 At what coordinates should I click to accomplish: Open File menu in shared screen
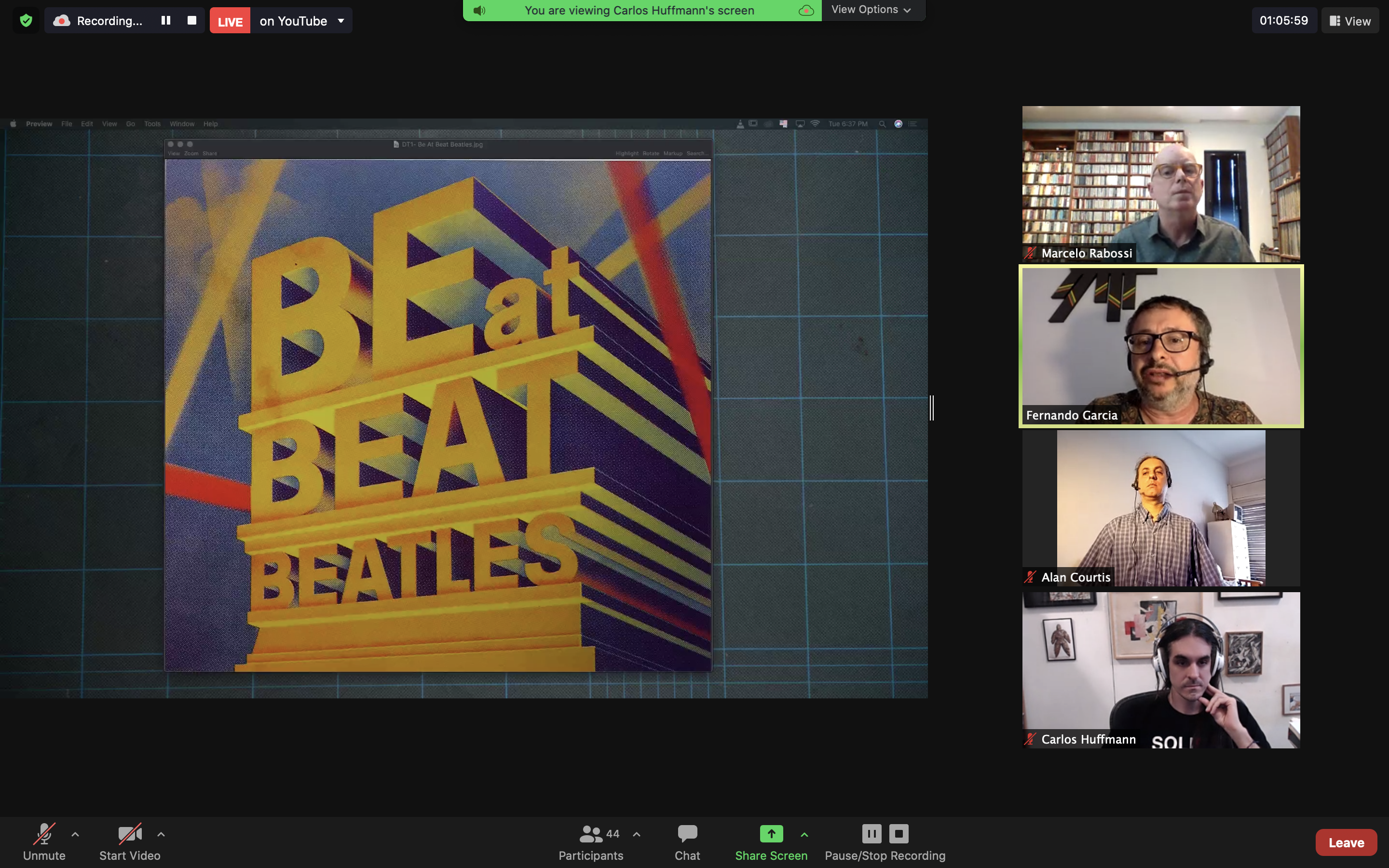tap(67, 123)
